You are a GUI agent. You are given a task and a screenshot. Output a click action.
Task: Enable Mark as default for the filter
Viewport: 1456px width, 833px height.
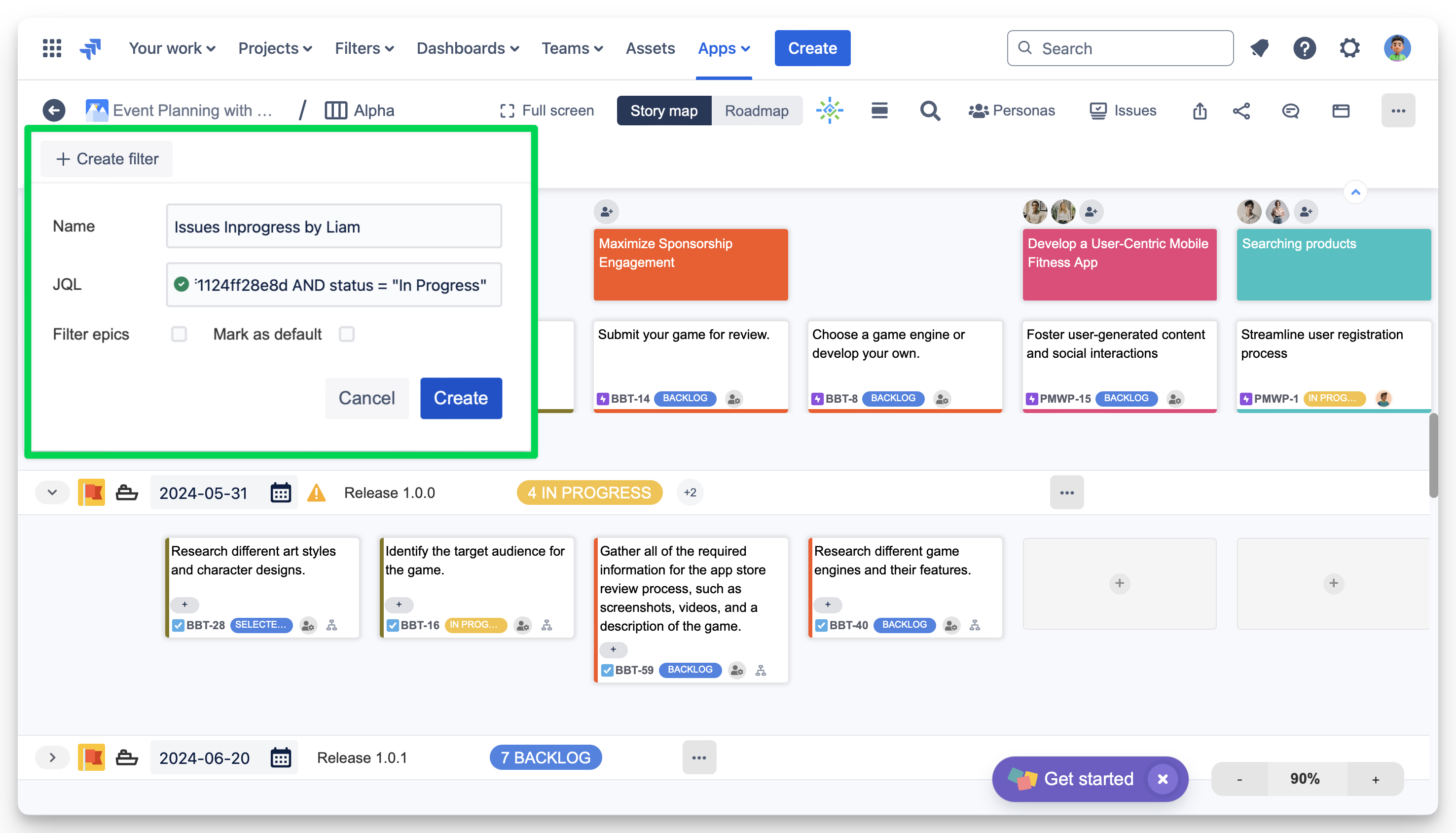(347, 334)
